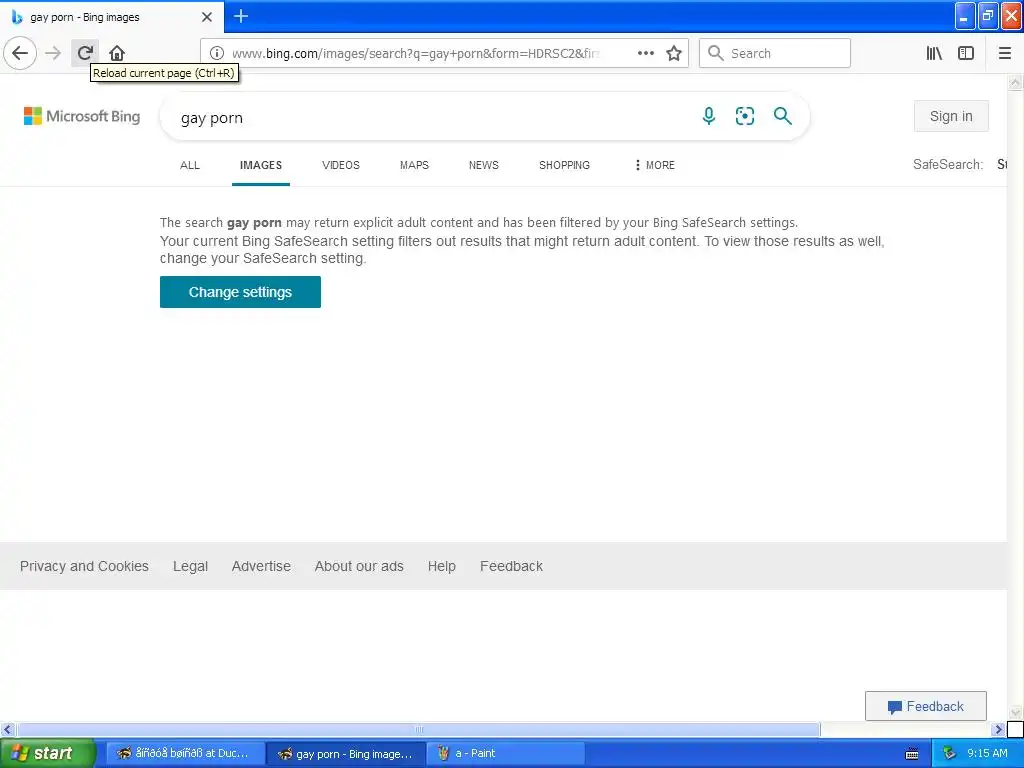Open the MAPS tab
The height and width of the screenshot is (768, 1024).
pyautogui.click(x=414, y=165)
